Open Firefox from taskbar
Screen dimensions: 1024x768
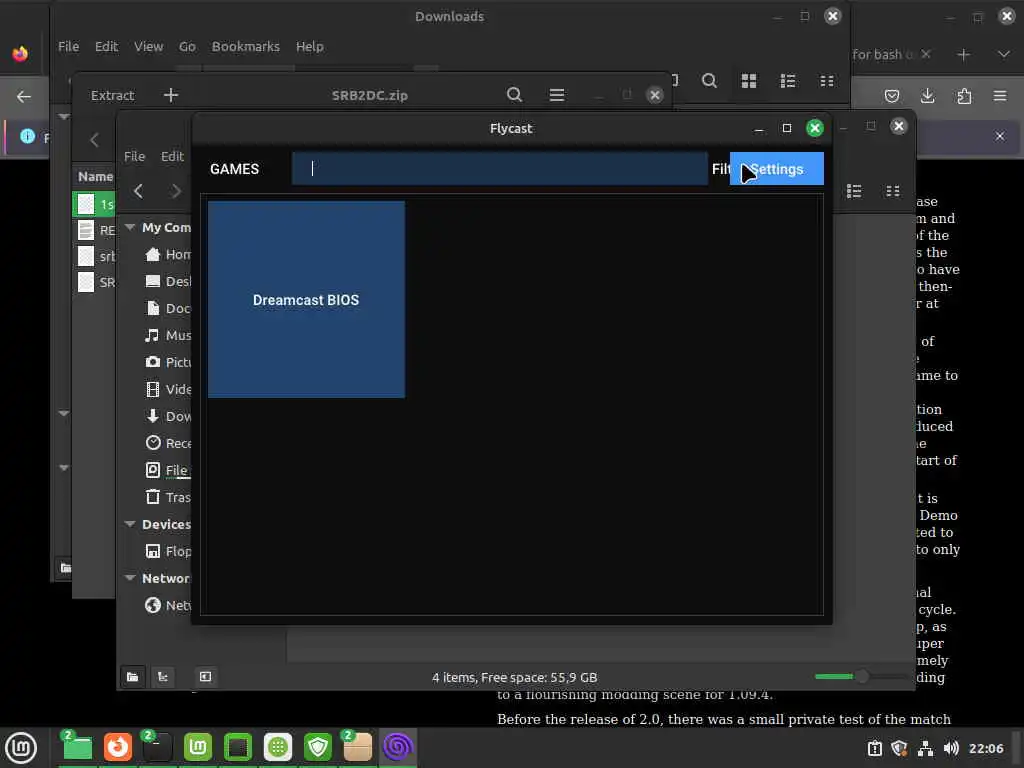pos(118,747)
